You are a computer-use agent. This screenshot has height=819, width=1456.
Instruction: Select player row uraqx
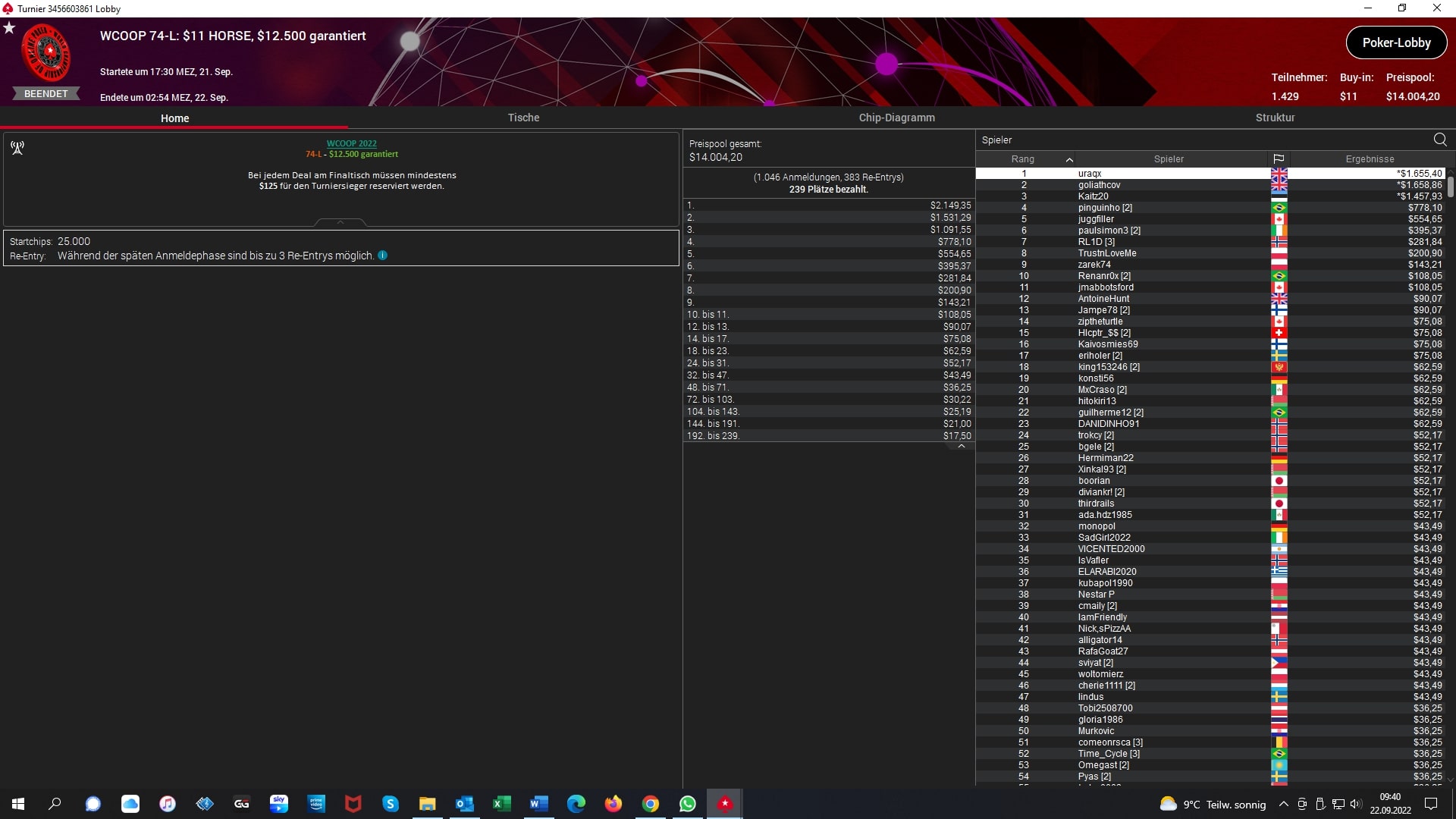[x=1210, y=174]
